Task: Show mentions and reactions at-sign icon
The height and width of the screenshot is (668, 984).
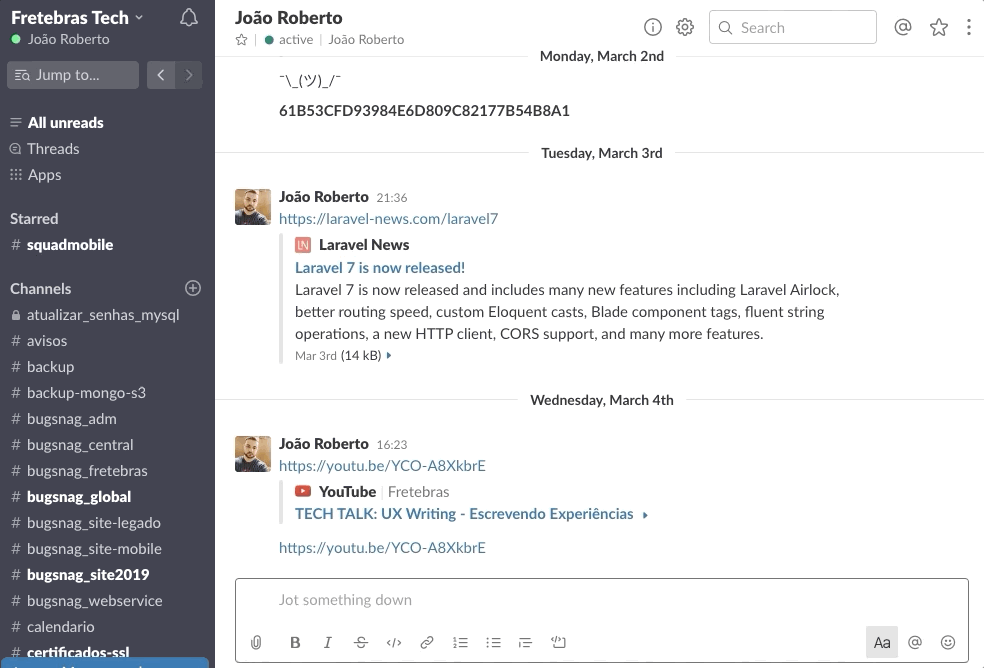Action: (x=902, y=27)
